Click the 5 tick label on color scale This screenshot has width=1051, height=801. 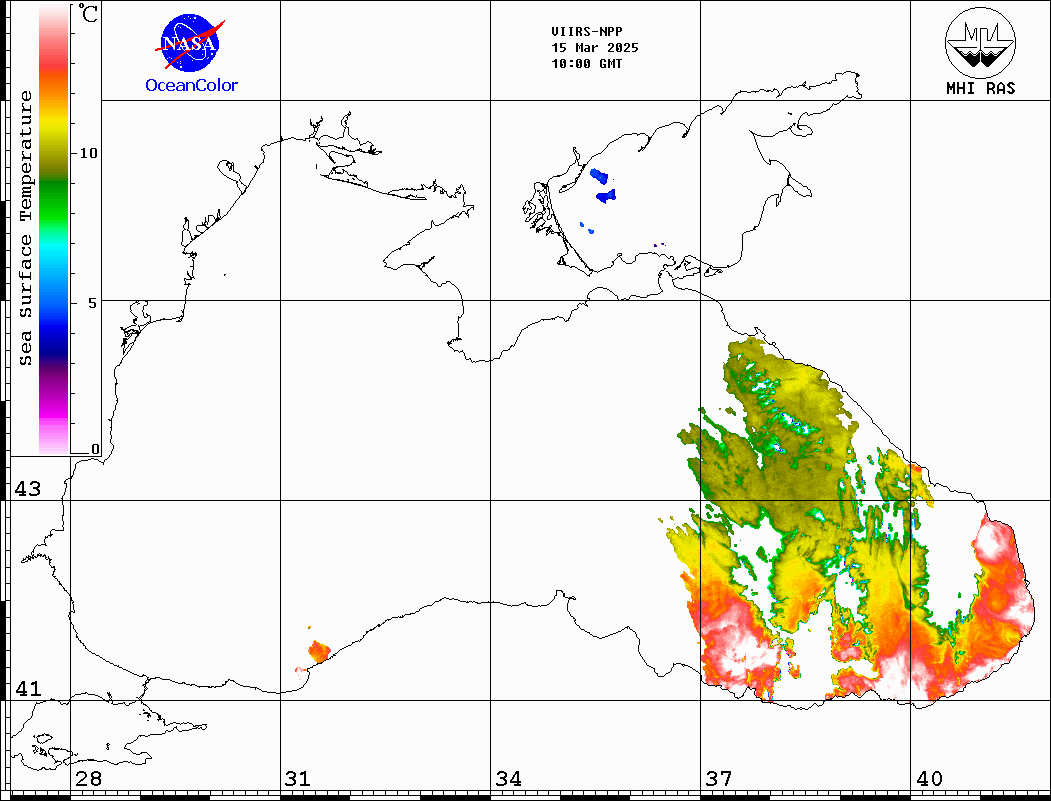[x=92, y=302]
